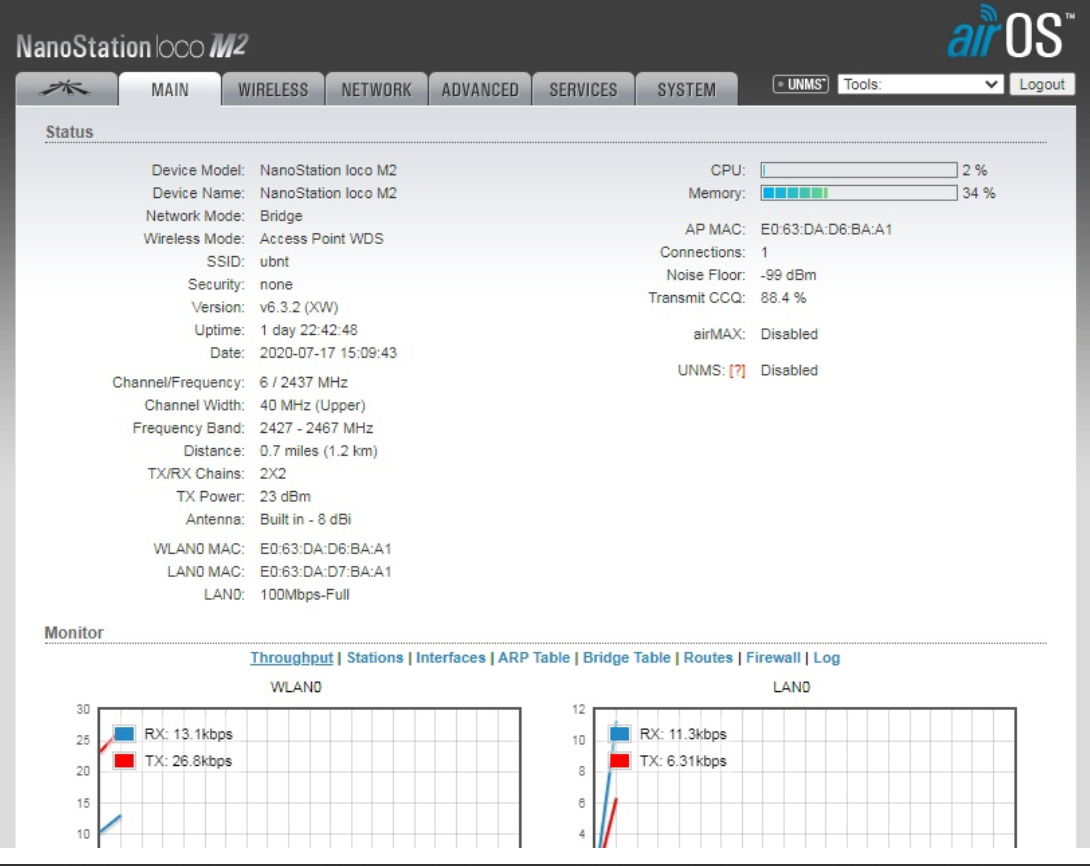Click the Noise Floor value -99 dBm

coord(788,275)
